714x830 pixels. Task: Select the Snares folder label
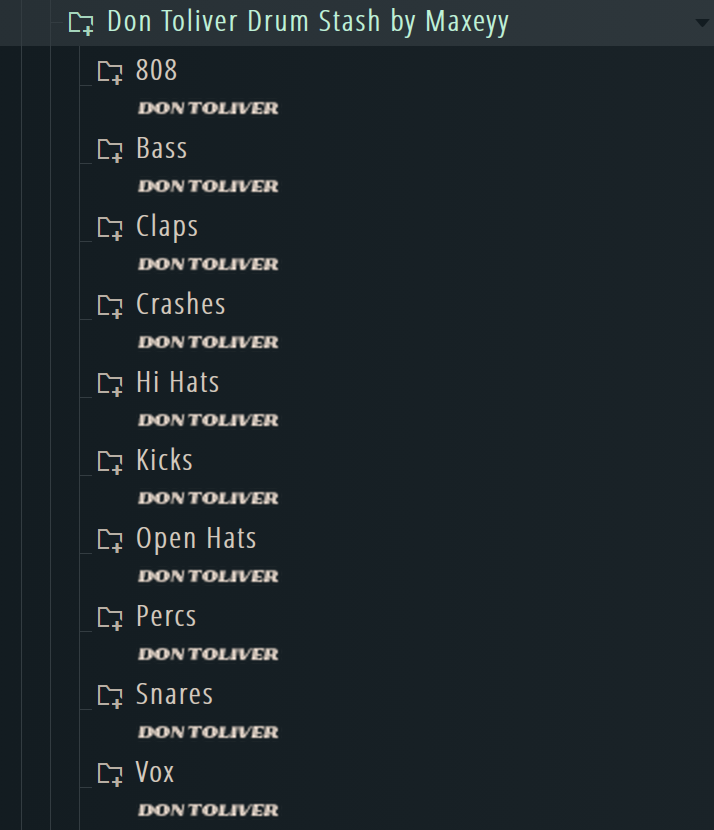tap(174, 694)
